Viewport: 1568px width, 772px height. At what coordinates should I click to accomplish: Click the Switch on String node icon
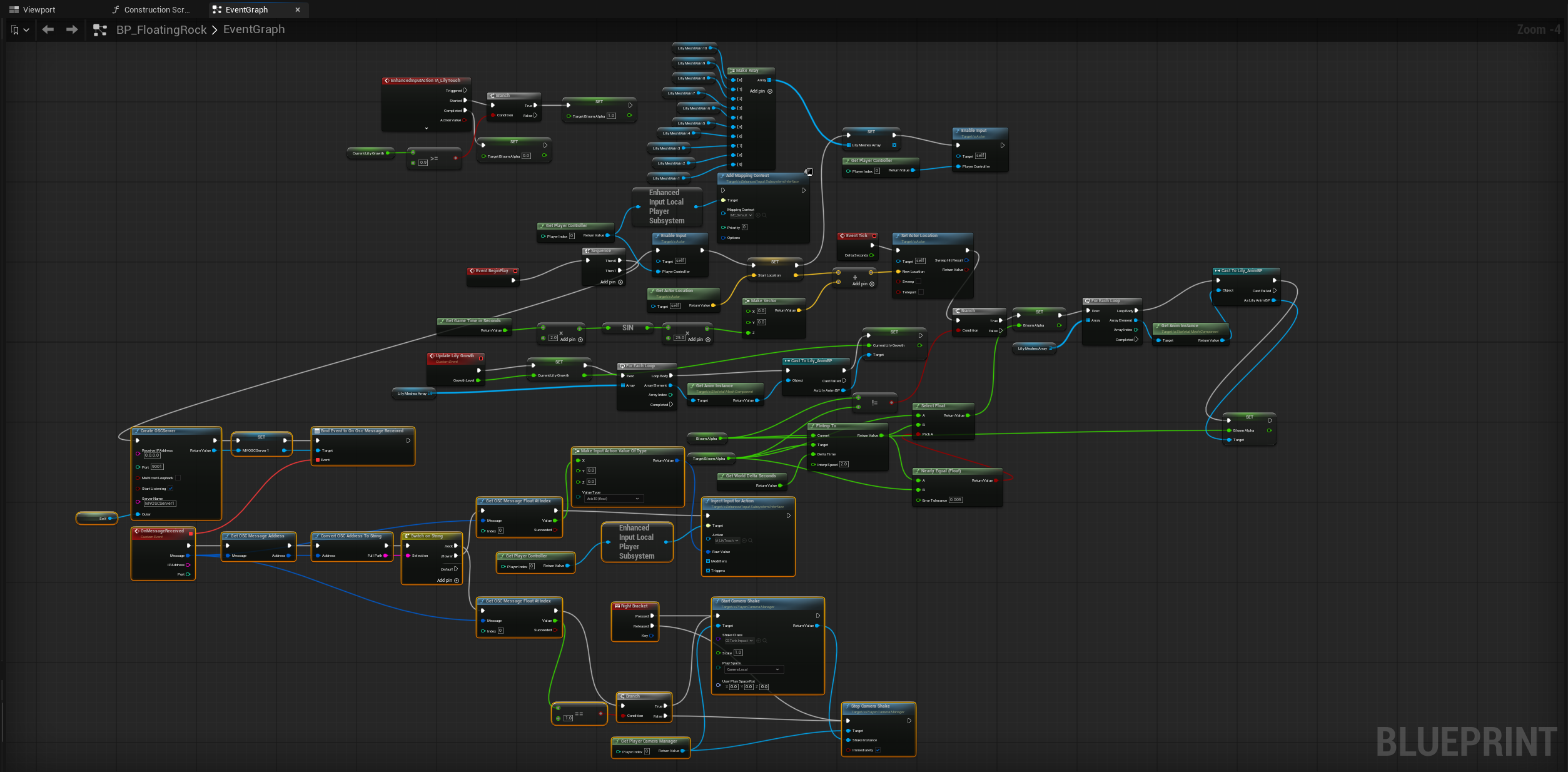(407, 536)
